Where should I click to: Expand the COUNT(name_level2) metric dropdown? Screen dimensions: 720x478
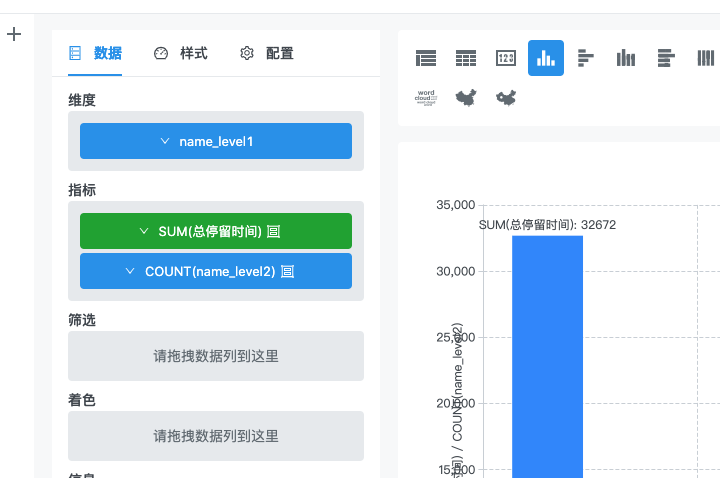(216, 271)
